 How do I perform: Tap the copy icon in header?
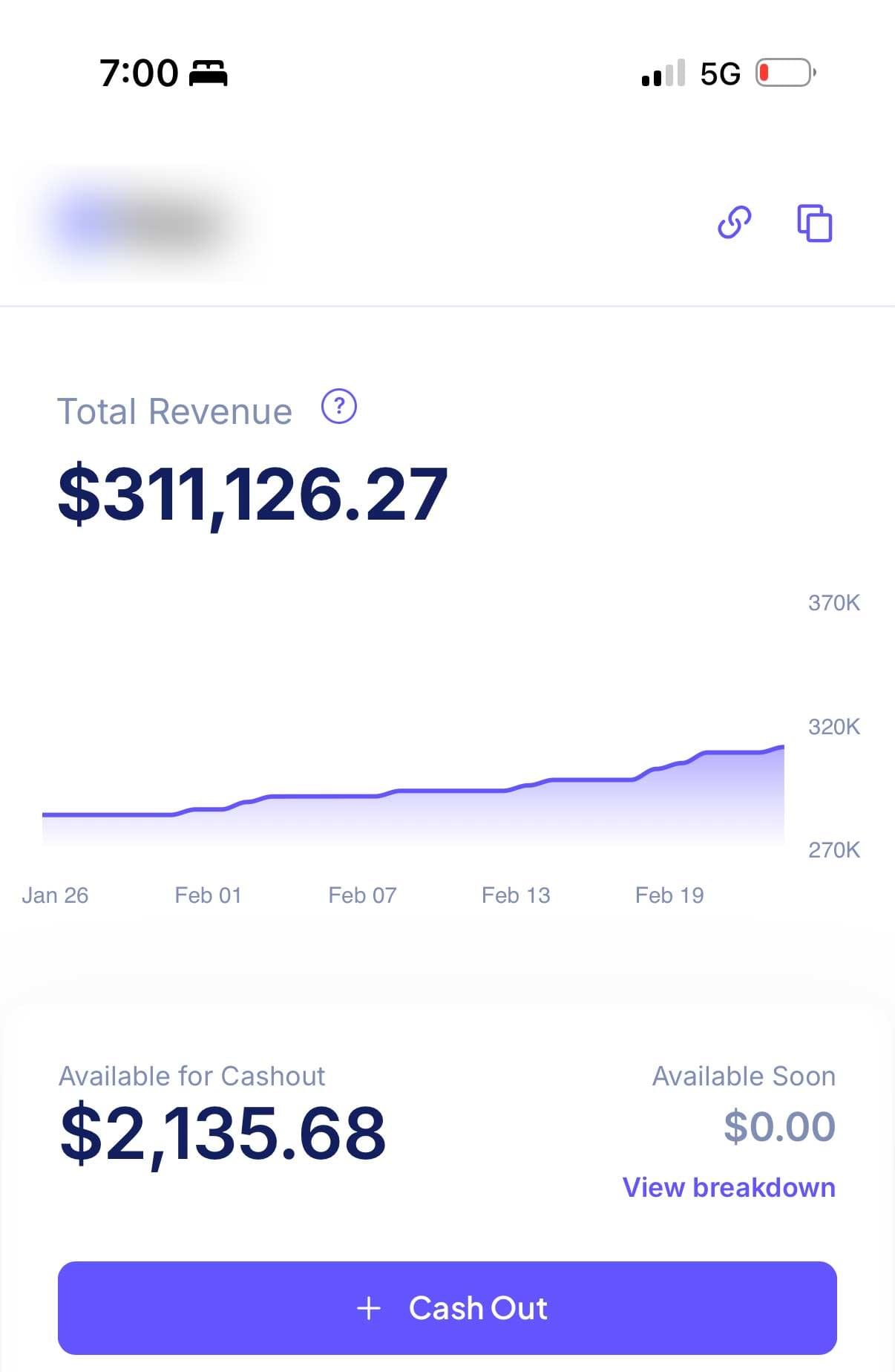click(x=814, y=223)
